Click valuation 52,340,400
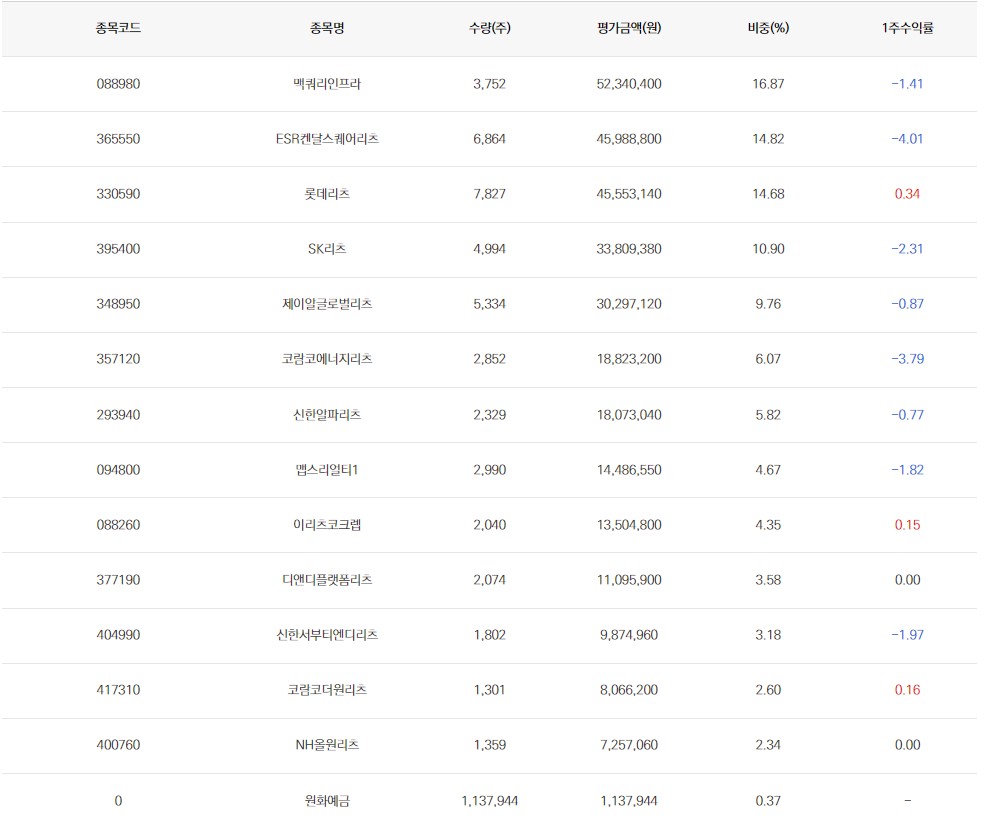The height and width of the screenshot is (828, 996). pos(629,84)
